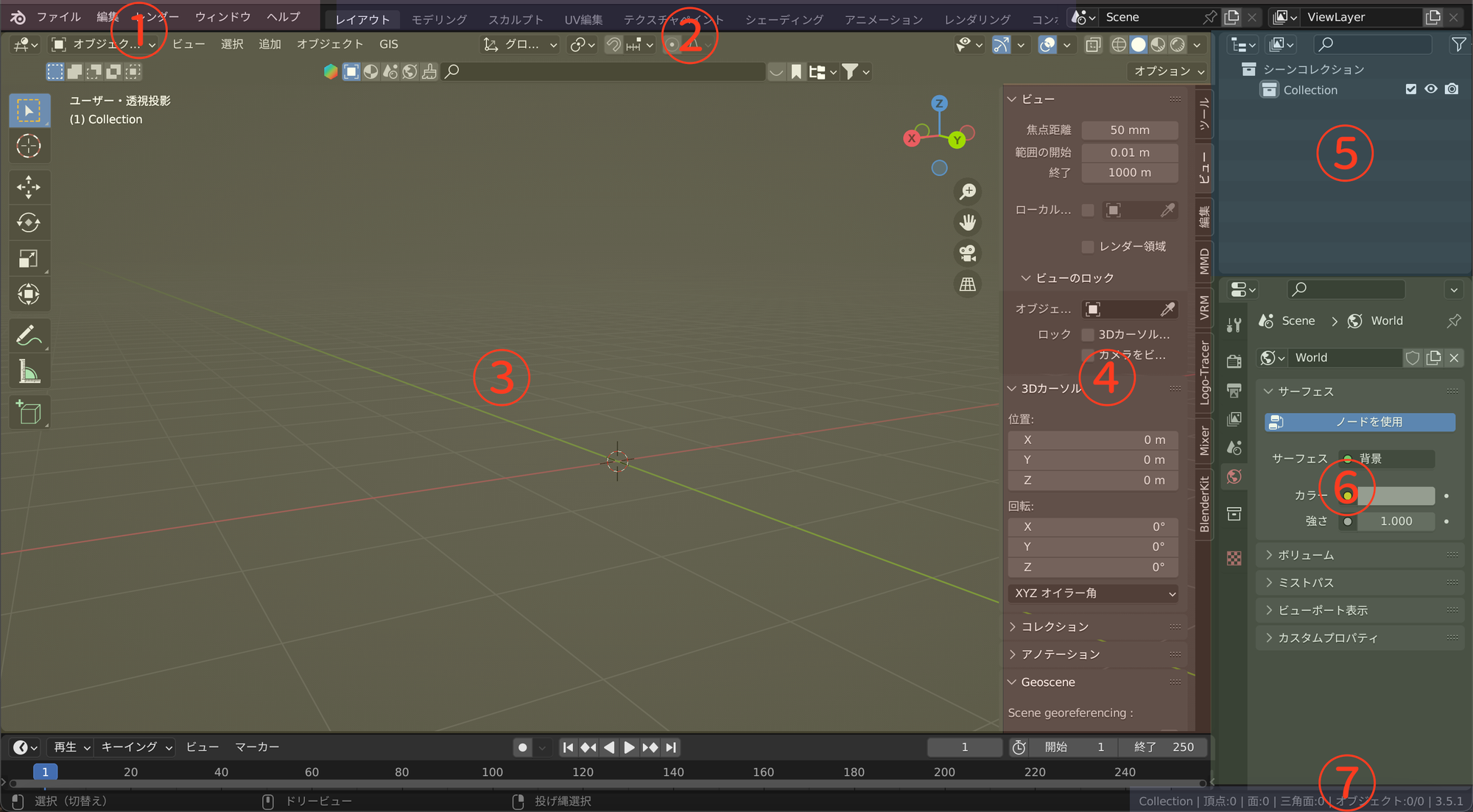Click the outliner filter funnel icon
Screen dimensions: 1473x812
1458,45
